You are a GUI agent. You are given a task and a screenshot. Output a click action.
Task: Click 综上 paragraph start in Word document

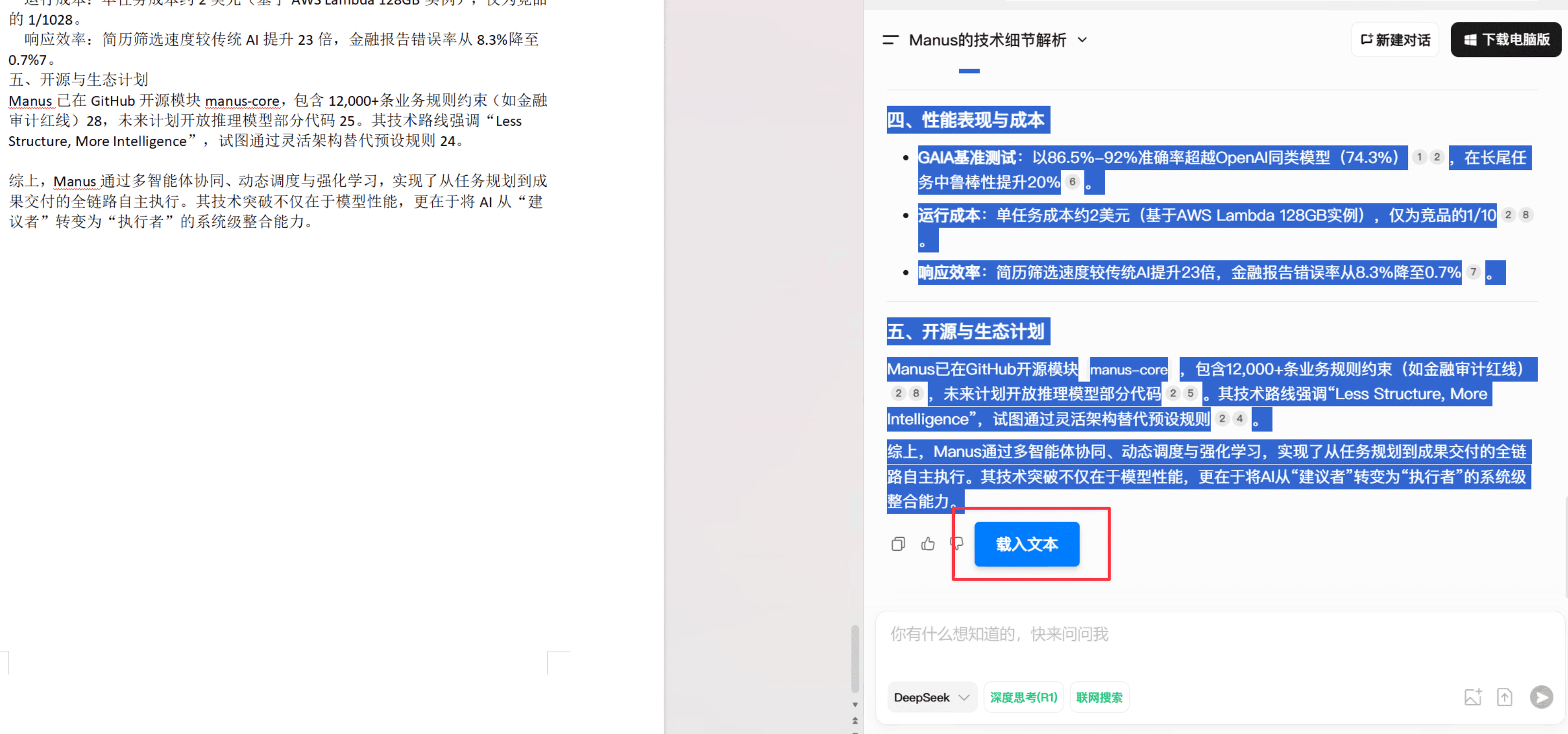click(x=23, y=182)
